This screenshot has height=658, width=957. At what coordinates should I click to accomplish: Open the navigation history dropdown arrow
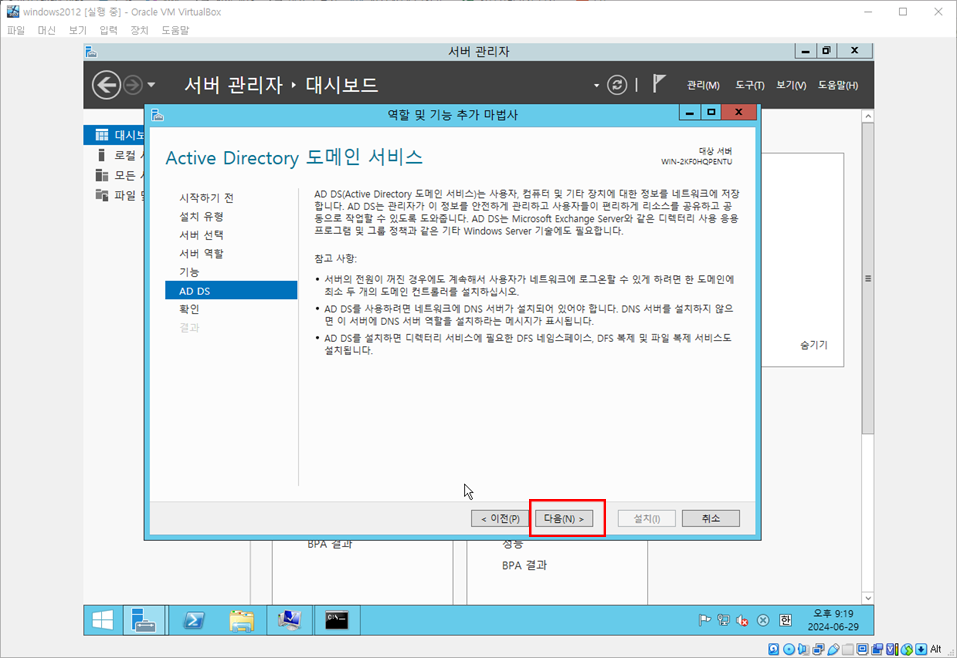[x=151, y=85]
